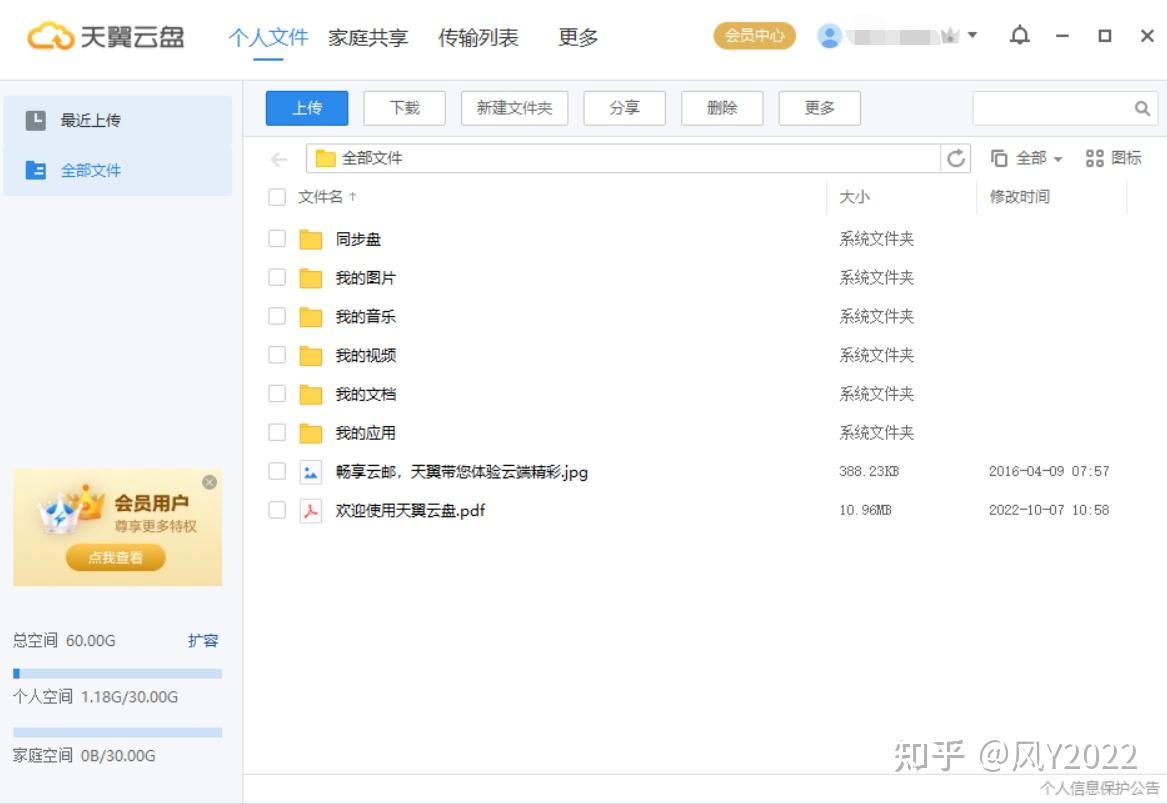
Task: Open the 更多 top menu
Action: point(578,36)
